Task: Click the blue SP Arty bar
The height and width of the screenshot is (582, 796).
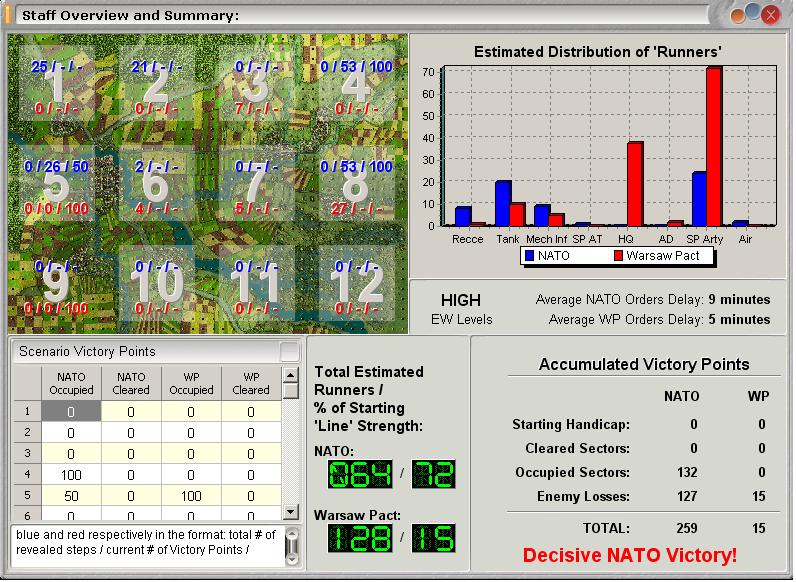Action: 700,199
